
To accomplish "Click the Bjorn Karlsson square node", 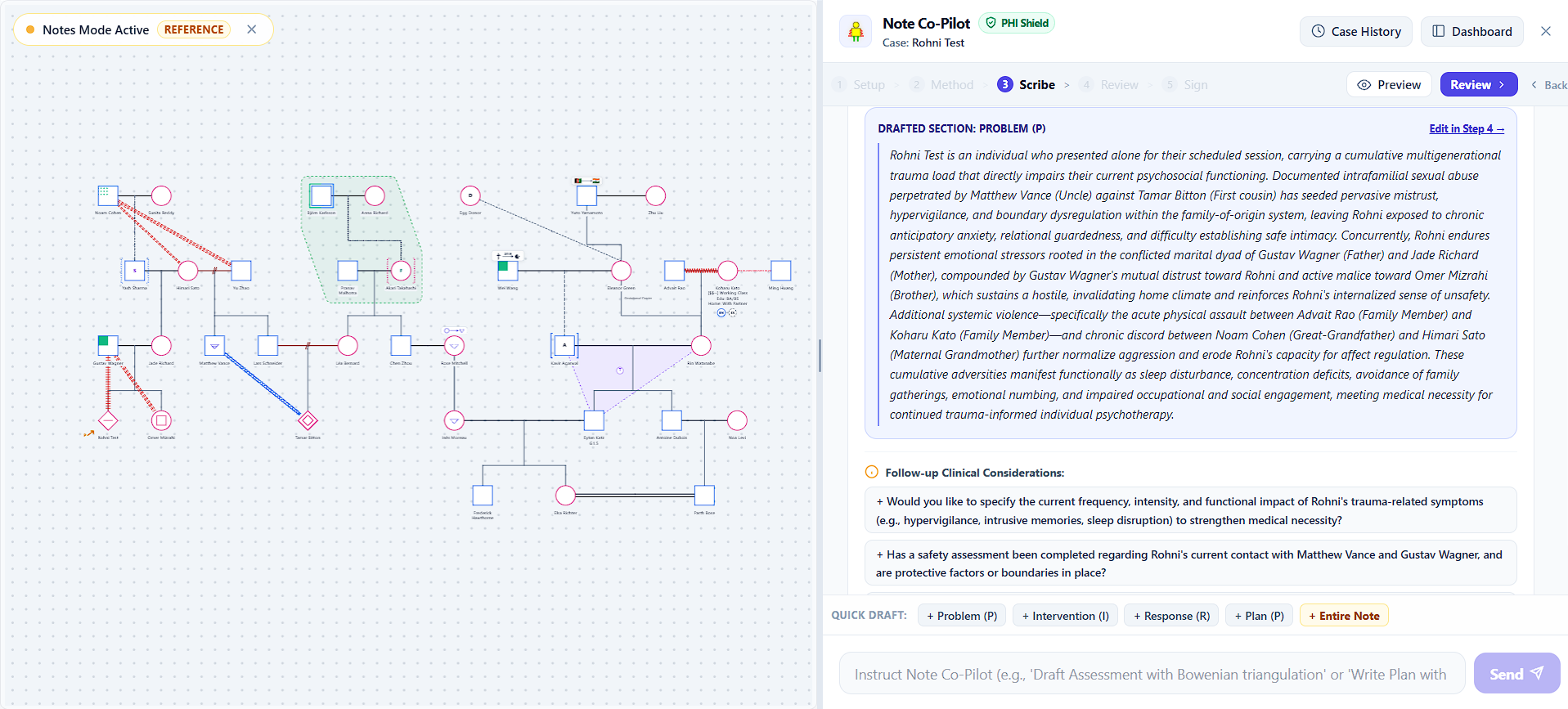I will pos(321,195).
